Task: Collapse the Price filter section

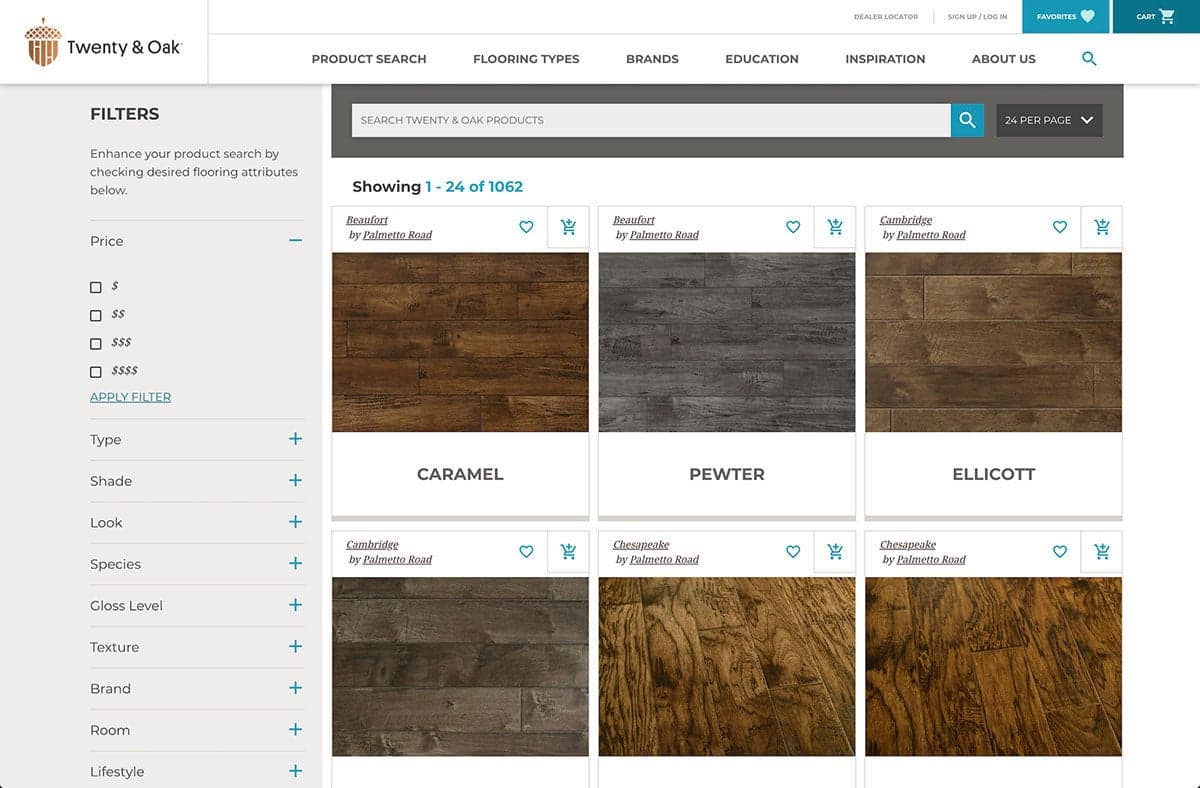Action: click(x=295, y=241)
